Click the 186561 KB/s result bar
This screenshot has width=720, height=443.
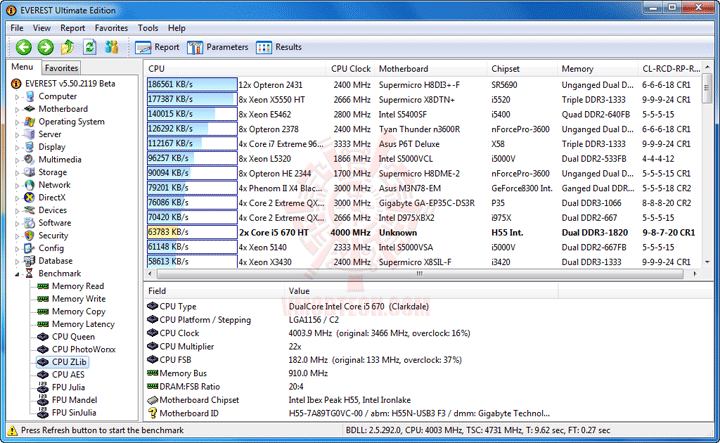point(192,84)
